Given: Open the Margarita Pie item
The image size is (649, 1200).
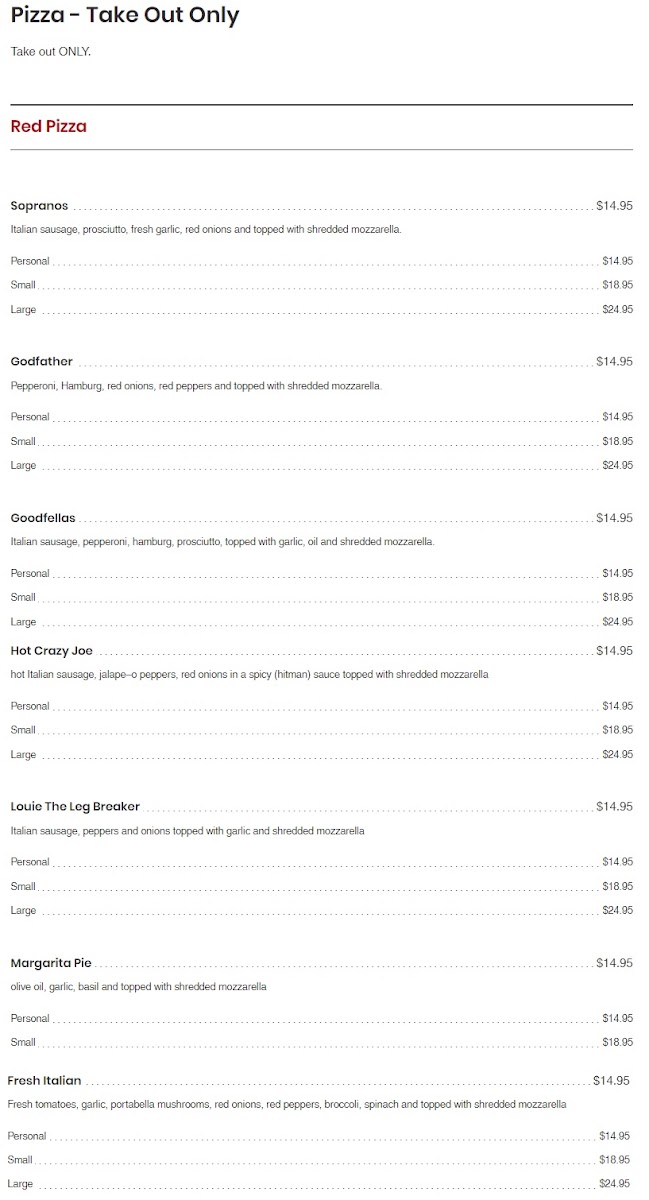Looking at the screenshot, I should (x=51, y=963).
